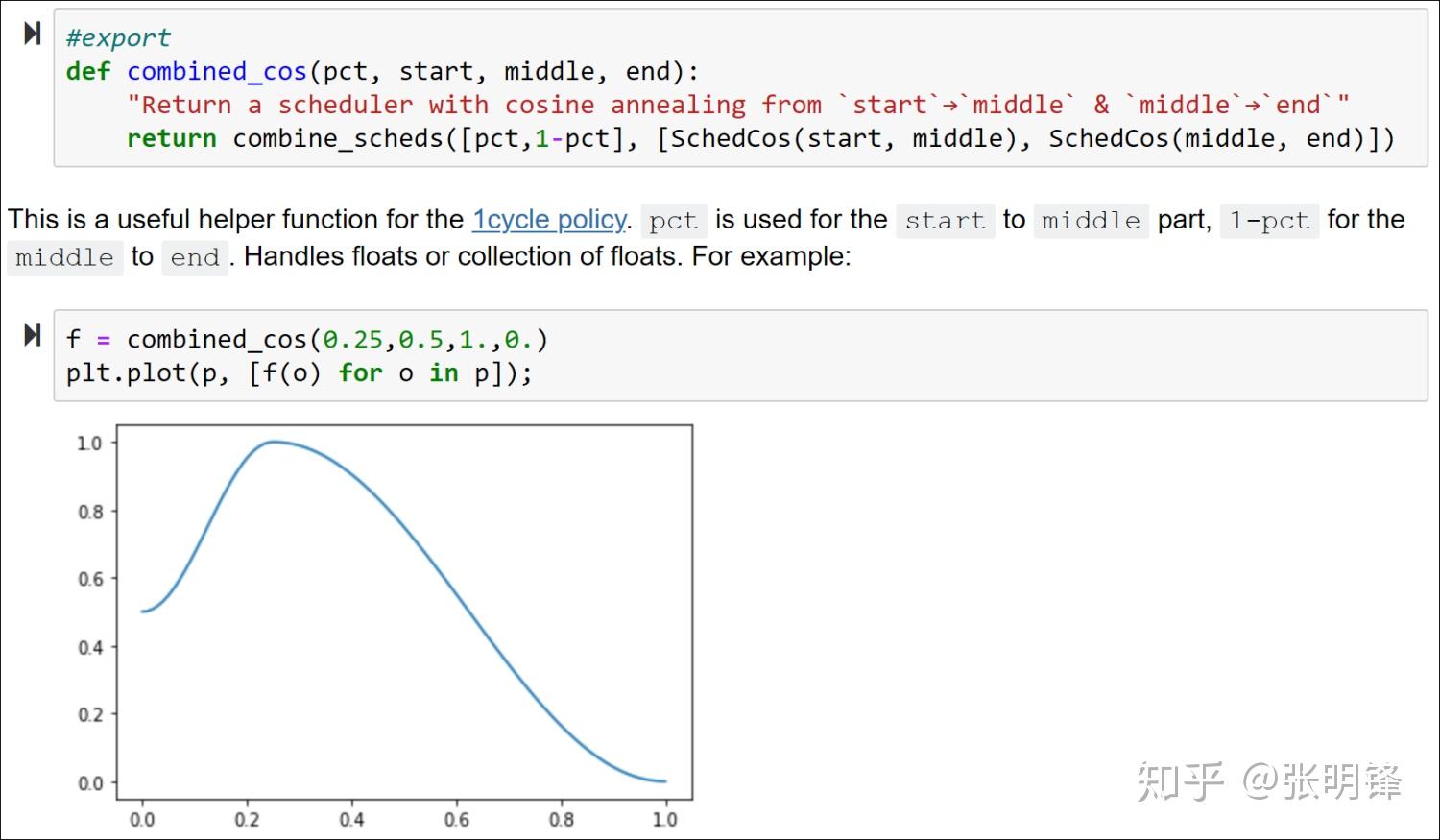Screen dimensions: 1440x840
Task: Click the 1.0 label on the y-axis
Action: pos(89,444)
